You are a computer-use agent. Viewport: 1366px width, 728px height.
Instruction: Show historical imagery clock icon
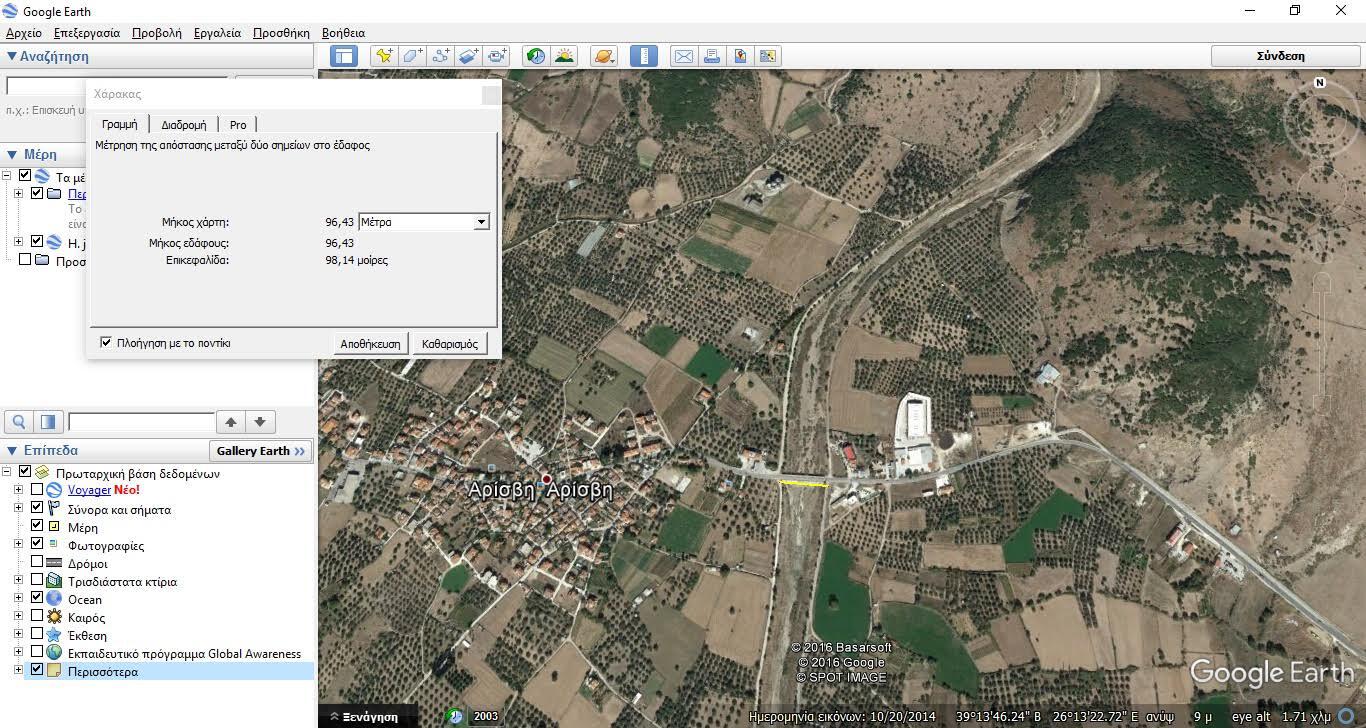(536, 56)
